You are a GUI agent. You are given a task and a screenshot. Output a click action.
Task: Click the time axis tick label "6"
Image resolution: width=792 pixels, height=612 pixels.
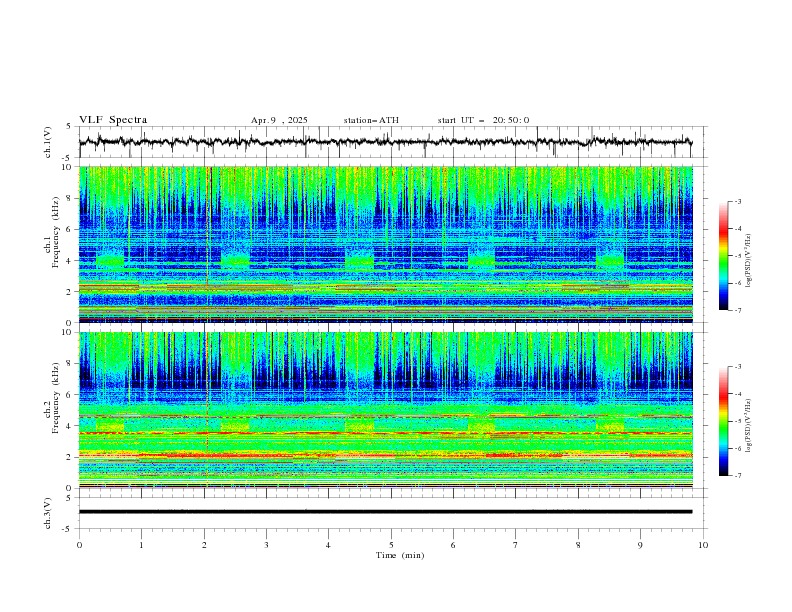453,545
